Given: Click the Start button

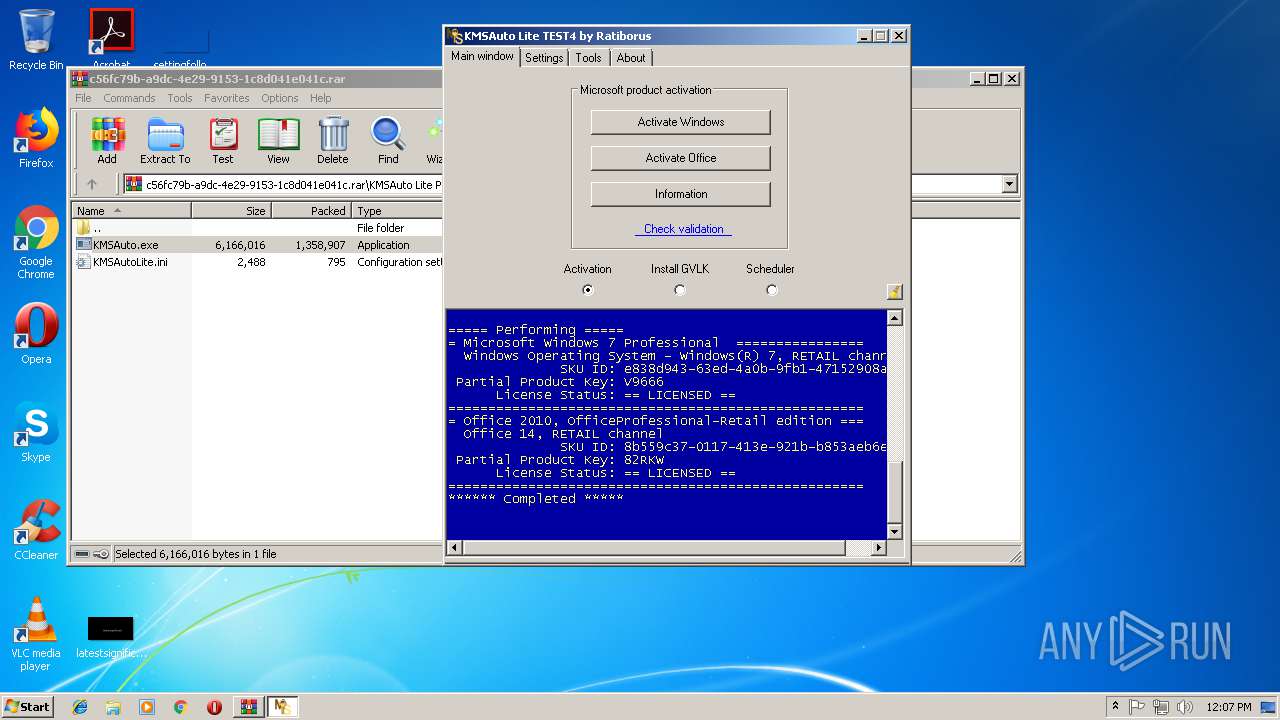Looking at the screenshot, I should click(x=28, y=707).
